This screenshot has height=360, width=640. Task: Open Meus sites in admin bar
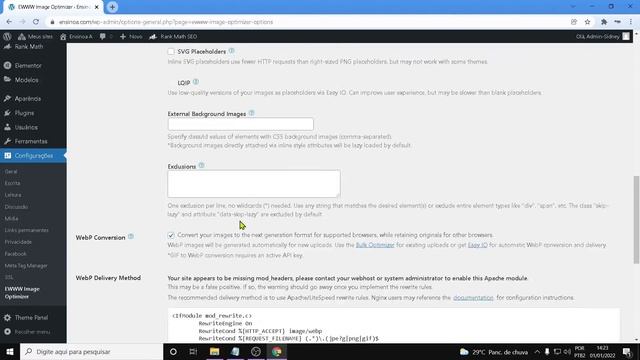coord(35,36)
